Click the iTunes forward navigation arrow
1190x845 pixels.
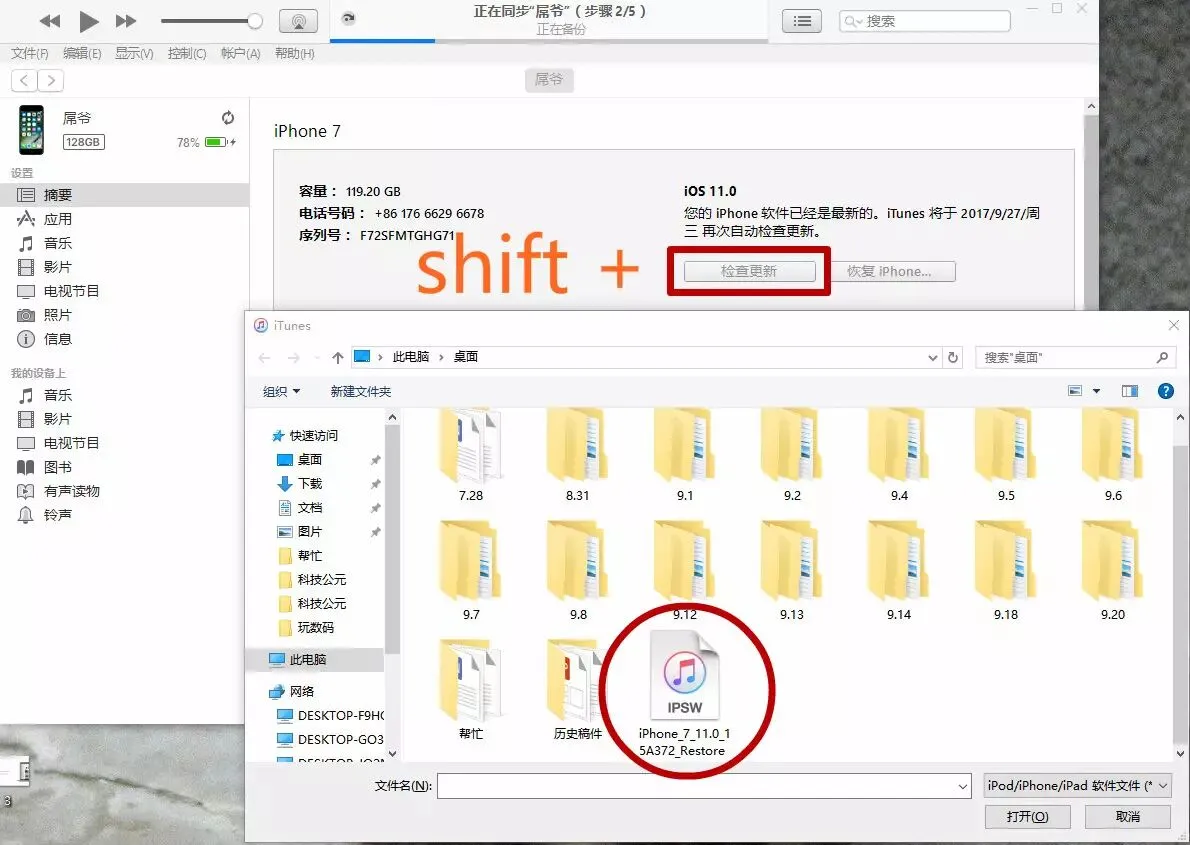[51, 80]
